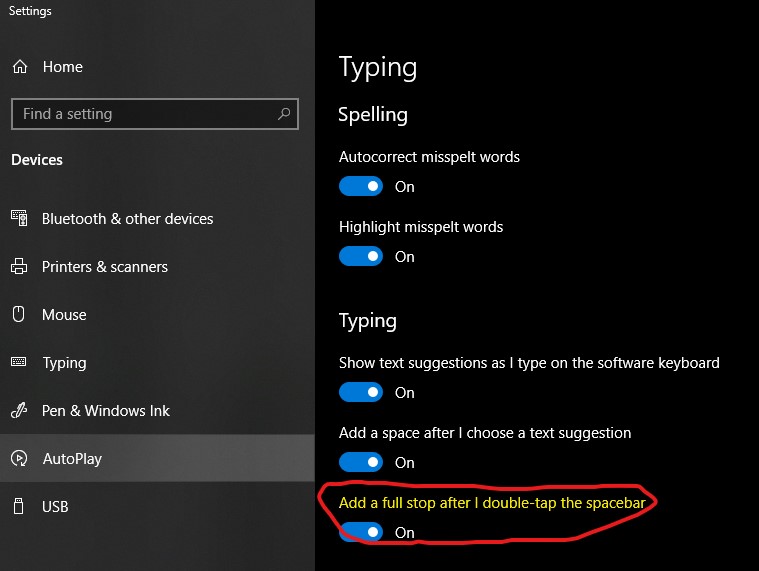This screenshot has height=571, width=759.
Task: Disable Highlight misspelt words switch
Action: pyautogui.click(x=361, y=256)
